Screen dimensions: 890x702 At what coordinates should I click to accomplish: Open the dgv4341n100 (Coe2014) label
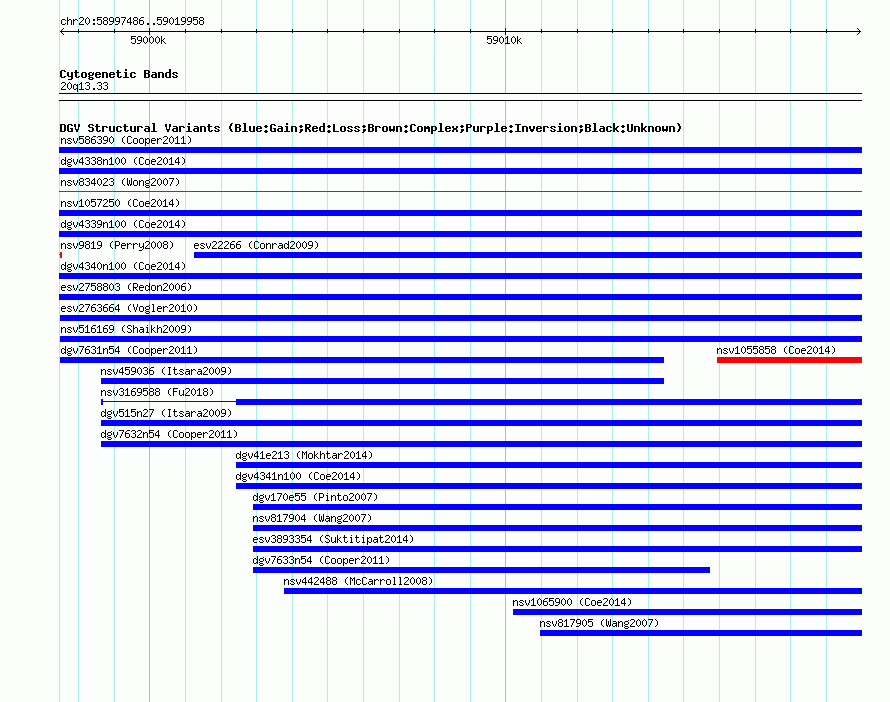298,476
